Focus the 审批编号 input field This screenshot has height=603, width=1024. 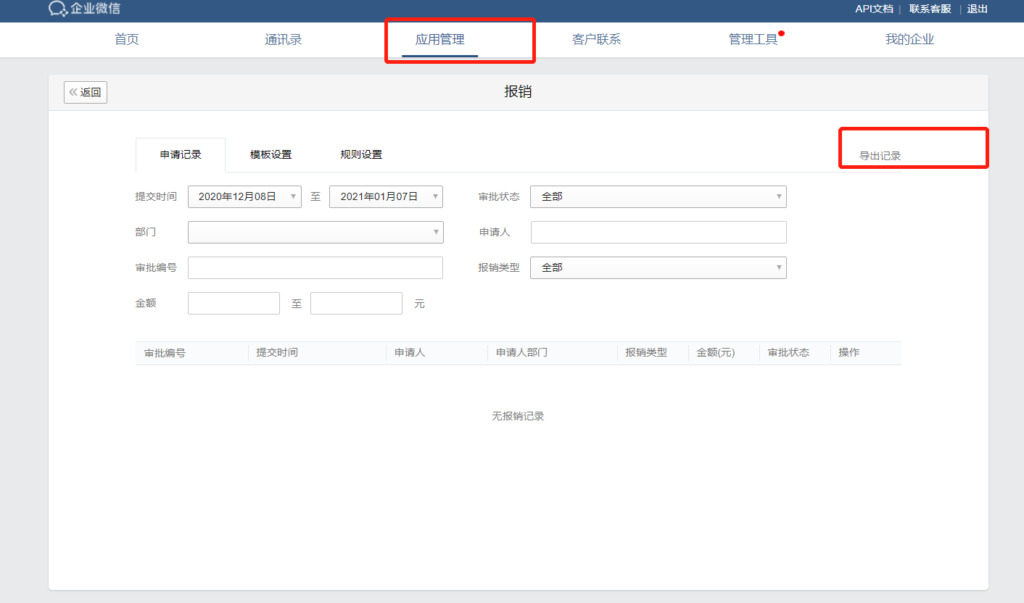point(315,267)
